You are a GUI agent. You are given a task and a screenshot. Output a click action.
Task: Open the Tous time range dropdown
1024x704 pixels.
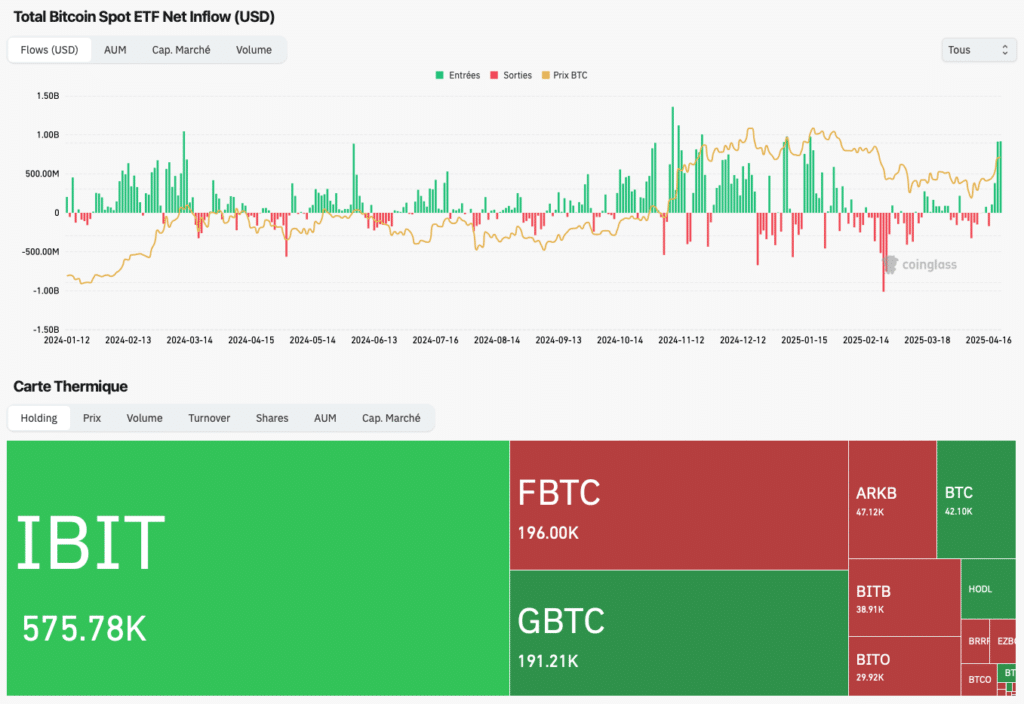[x=978, y=50]
